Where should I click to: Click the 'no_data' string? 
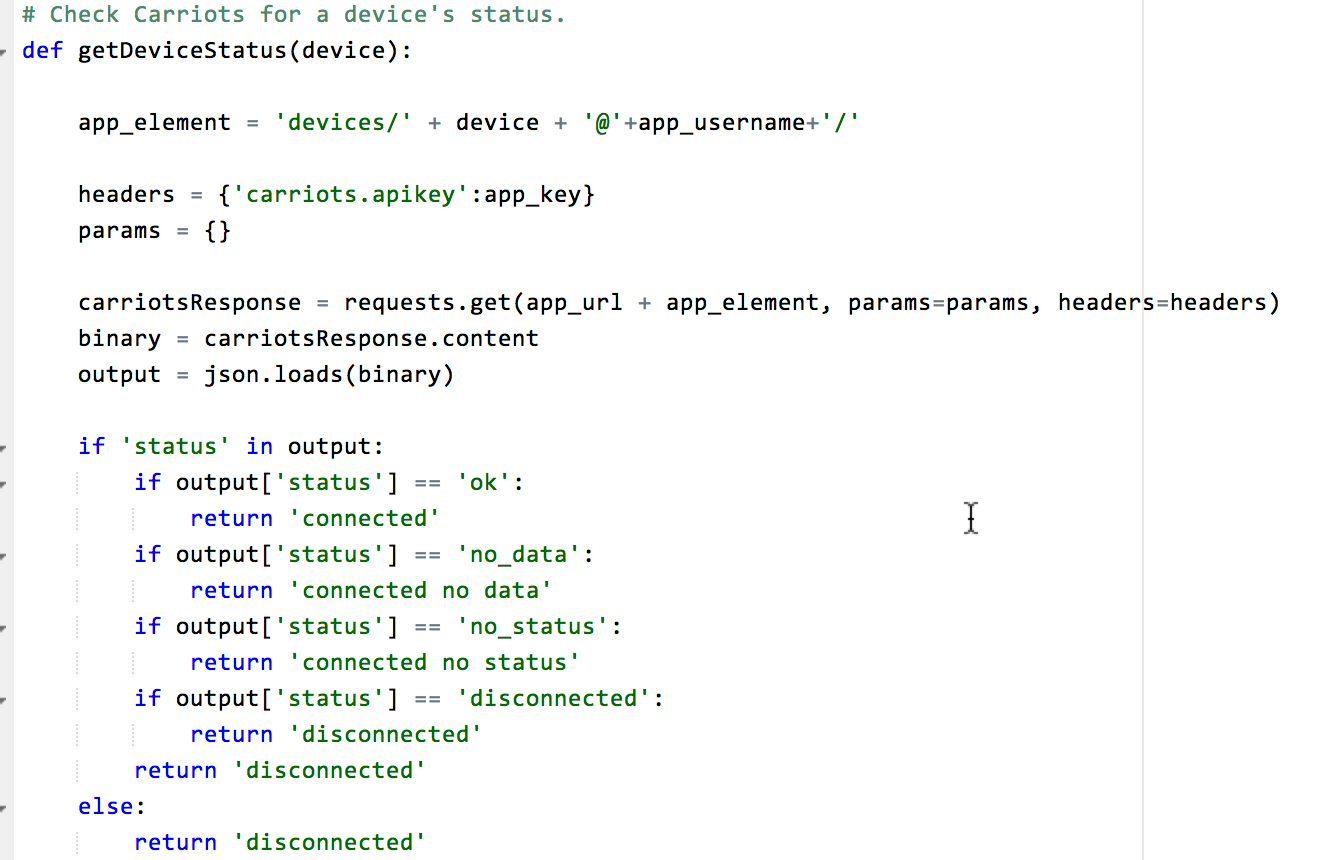518,554
